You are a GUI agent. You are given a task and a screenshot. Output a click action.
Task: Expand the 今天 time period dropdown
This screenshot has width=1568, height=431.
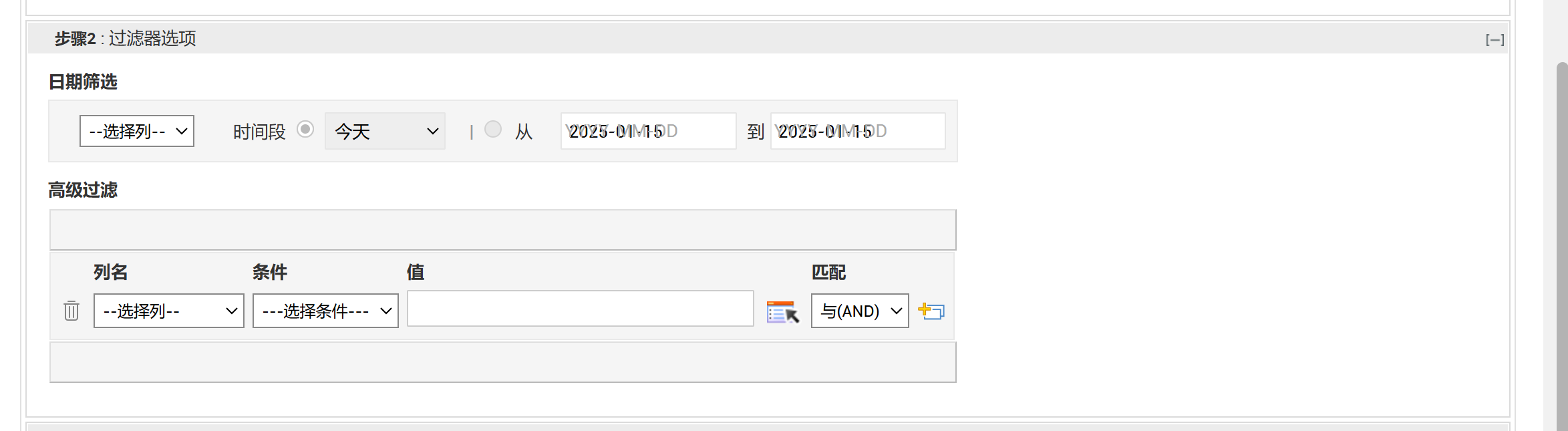tap(385, 131)
